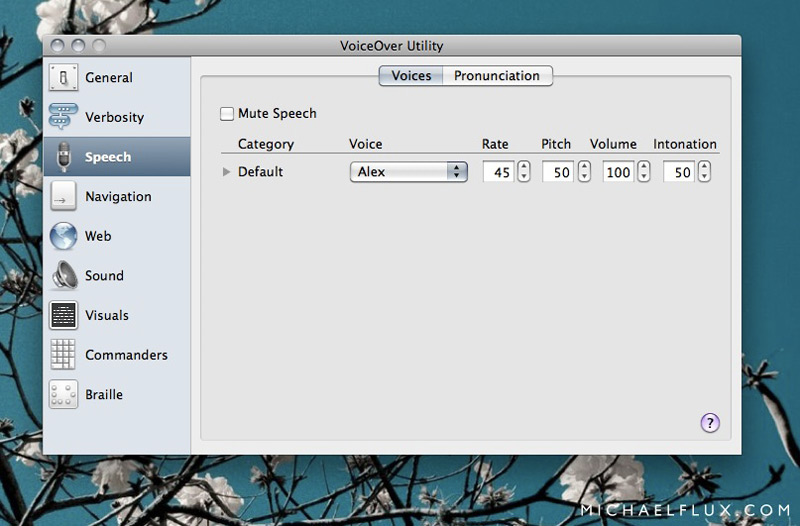800x526 pixels.
Task: Select the Visuals caption panel icon
Action: pyautogui.click(x=63, y=315)
